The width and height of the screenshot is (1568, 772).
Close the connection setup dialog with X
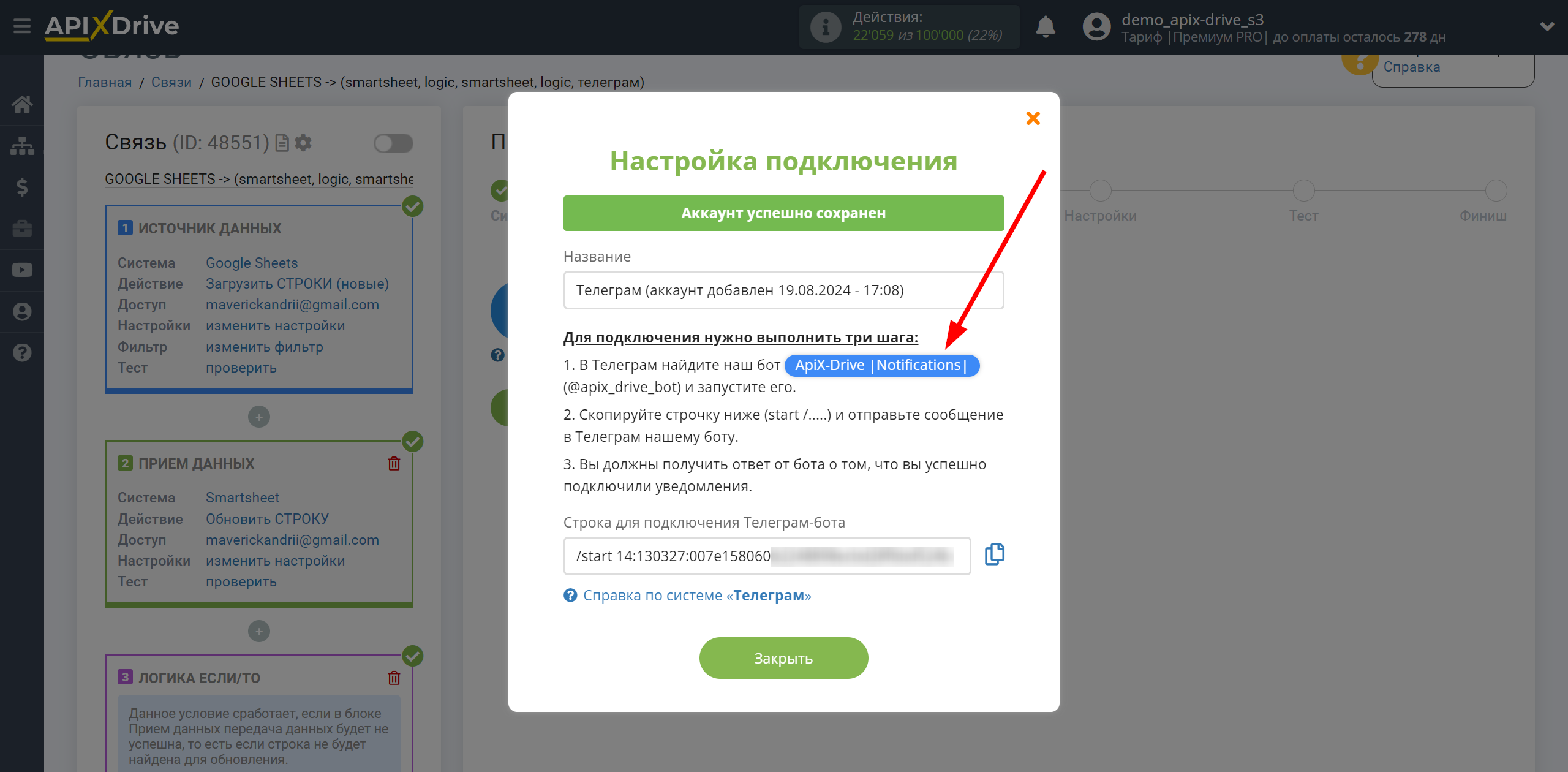click(1033, 118)
